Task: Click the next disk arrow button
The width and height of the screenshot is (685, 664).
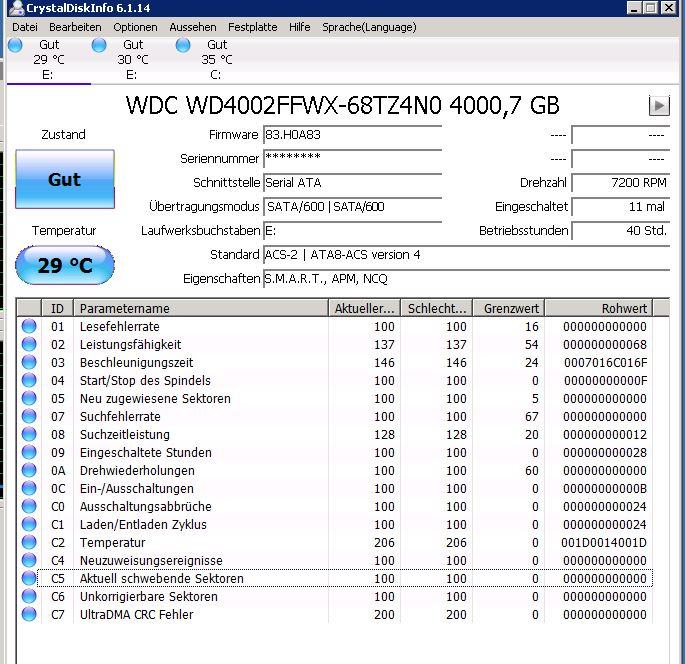Action: pos(659,105)
